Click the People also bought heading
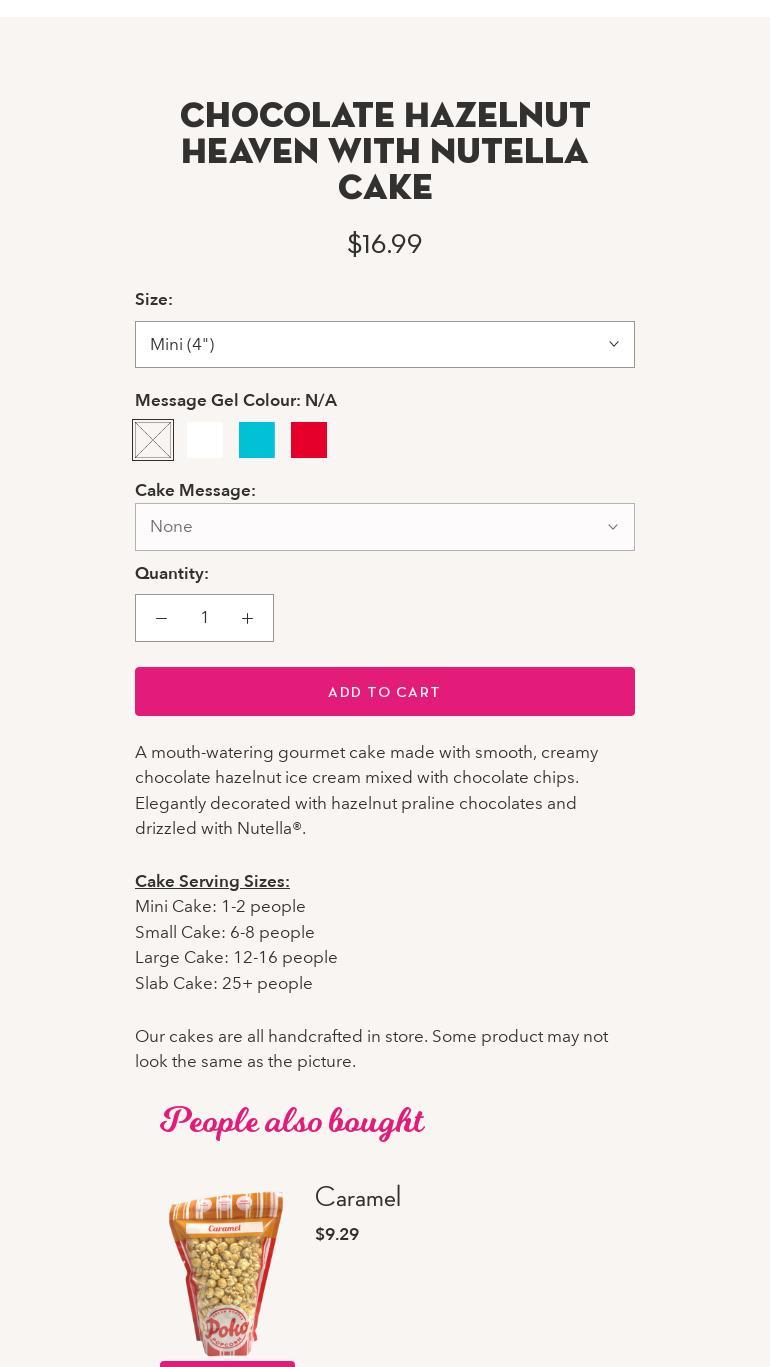Image resolution: width=770 pixels, height=1367 pixels. pyautogui.click(x=292, y=1121)
